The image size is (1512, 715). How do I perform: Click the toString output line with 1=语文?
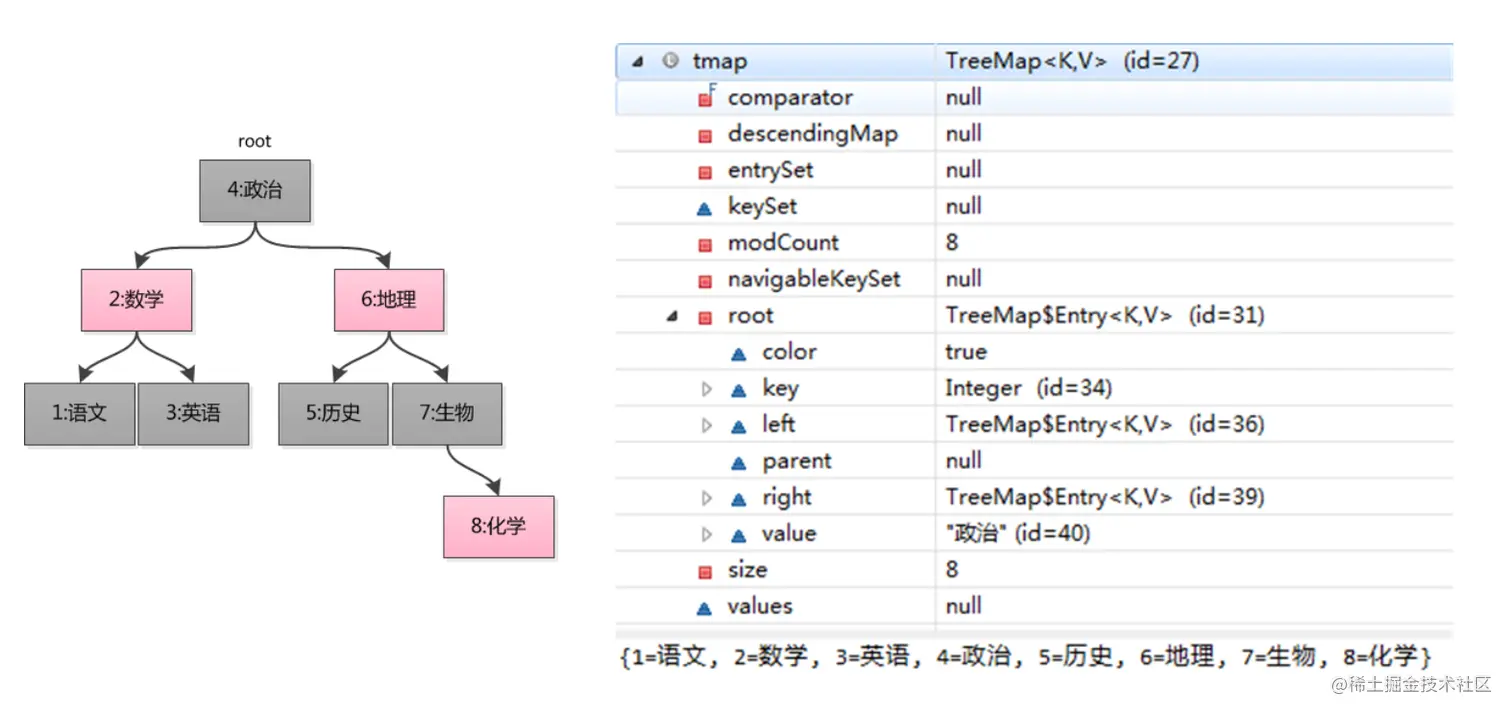click(x=1027, y=657)
